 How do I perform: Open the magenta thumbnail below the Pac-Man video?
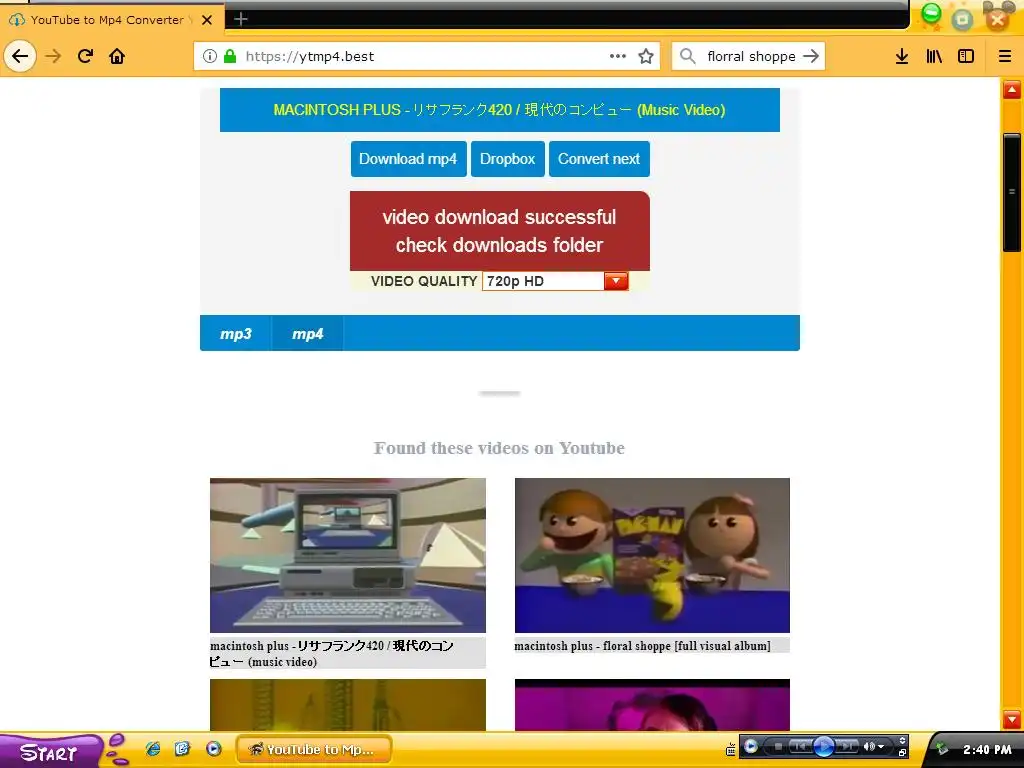[652, 705]
